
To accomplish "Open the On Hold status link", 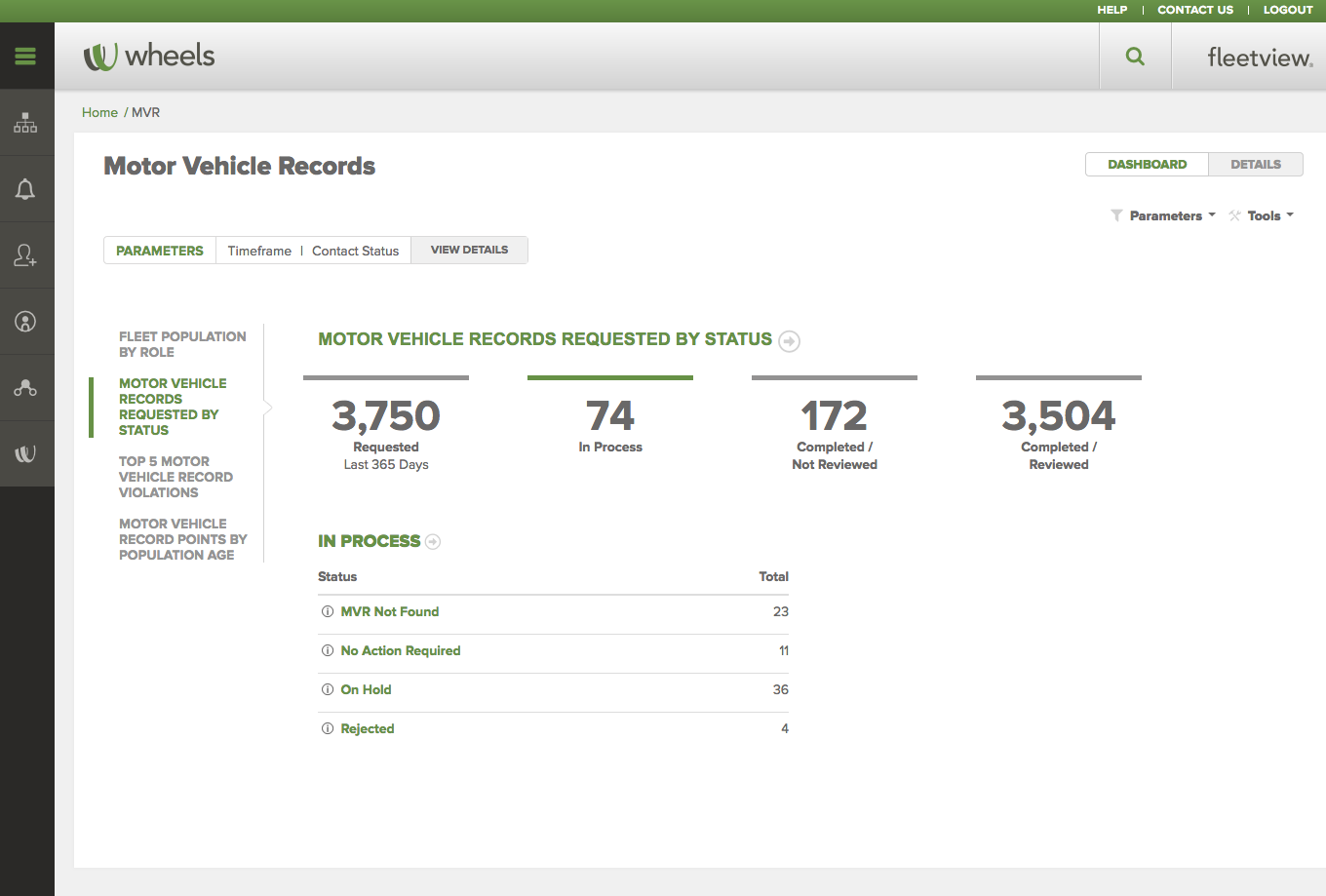I will (366, 689).
